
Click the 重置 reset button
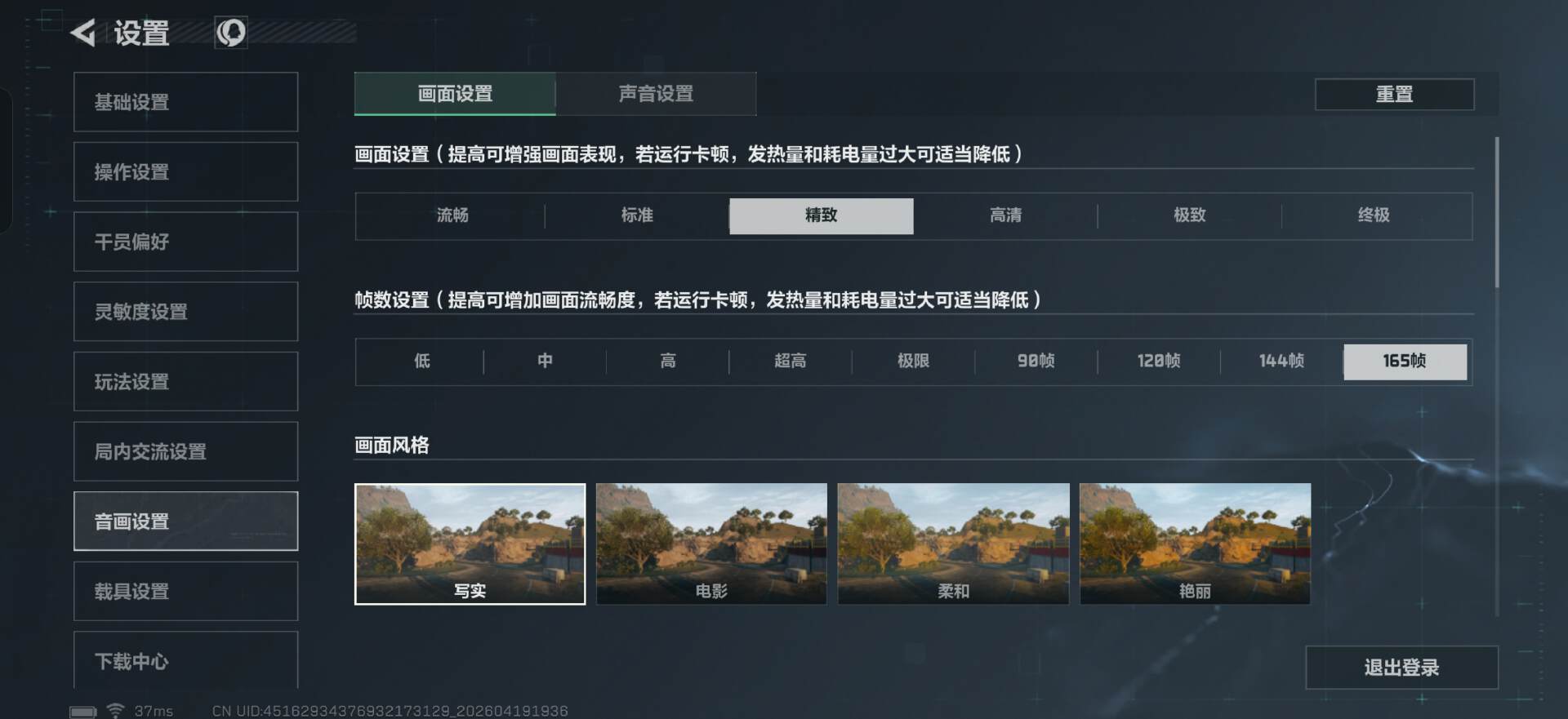(1394, 95)
